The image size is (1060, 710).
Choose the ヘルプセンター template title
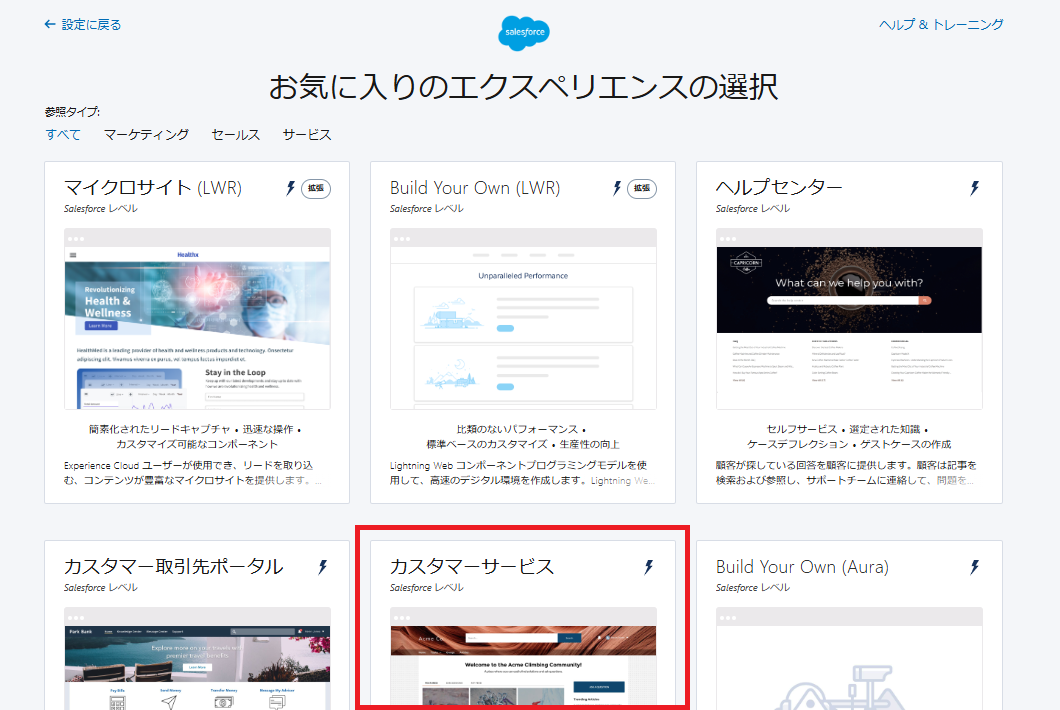(779, 187)
